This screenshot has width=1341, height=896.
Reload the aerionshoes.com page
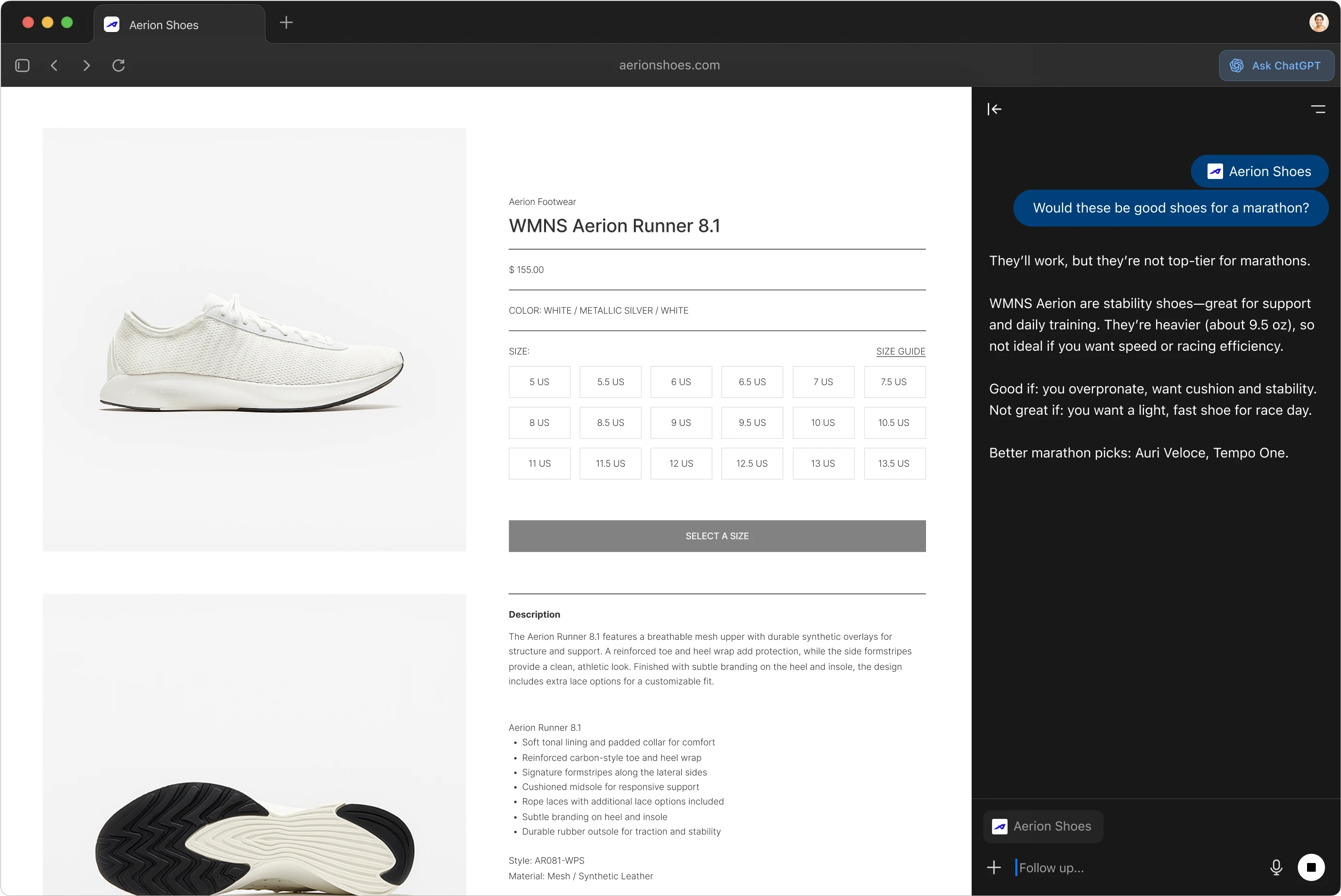click(119, 65)
